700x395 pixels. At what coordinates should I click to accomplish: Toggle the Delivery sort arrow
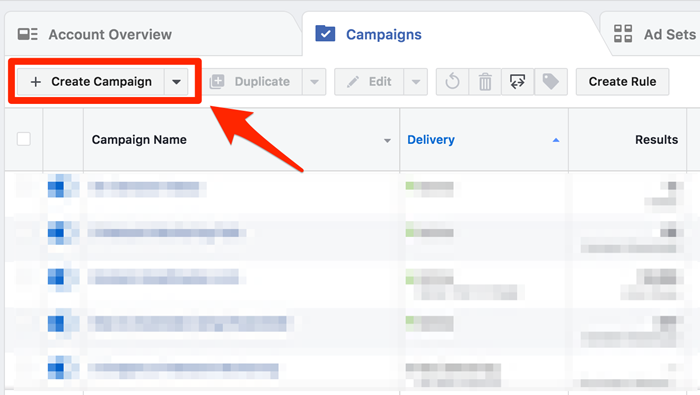pyautogui.click(x=555, y=140)
